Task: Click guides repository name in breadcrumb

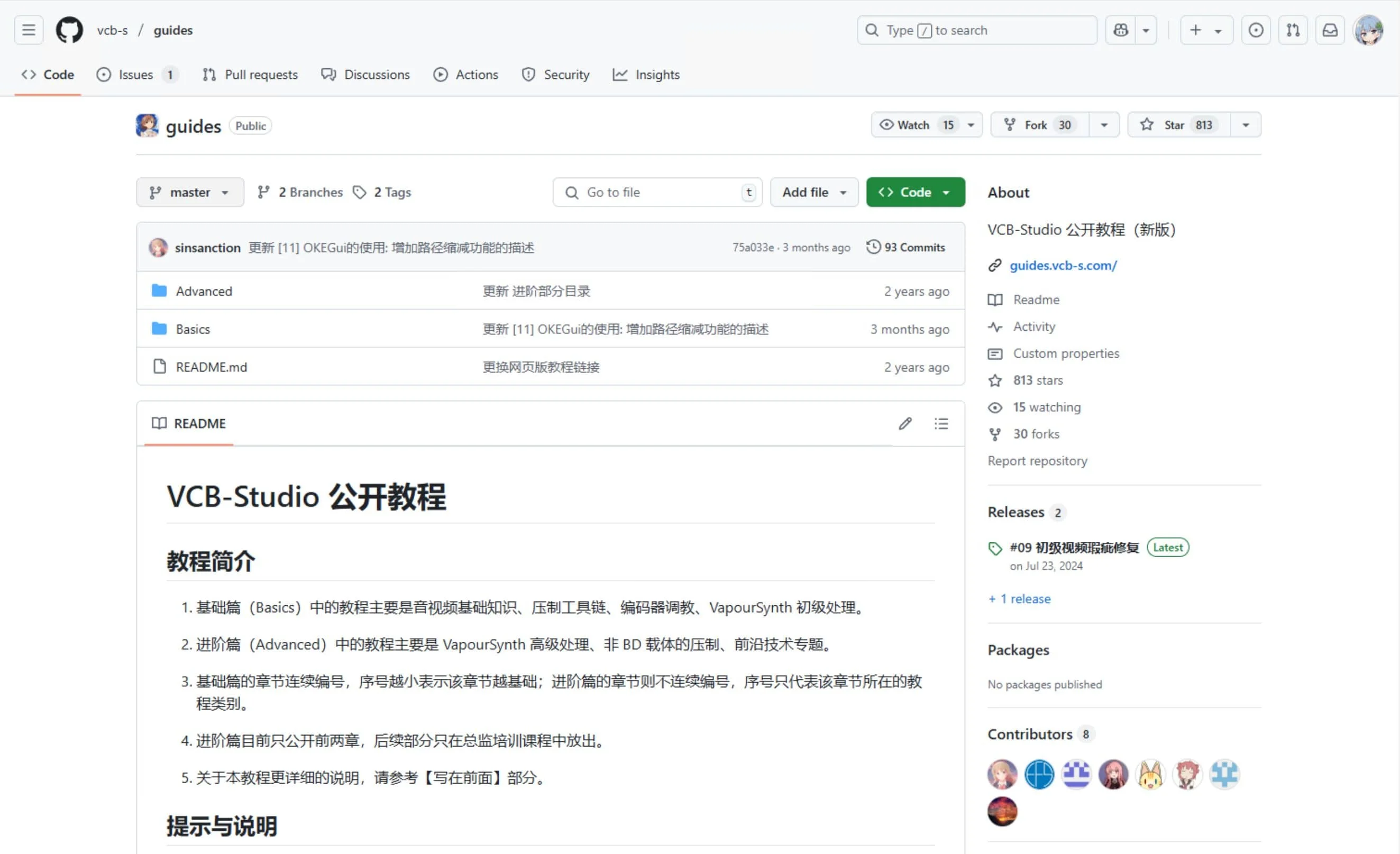Action: [x=173, y=30]
